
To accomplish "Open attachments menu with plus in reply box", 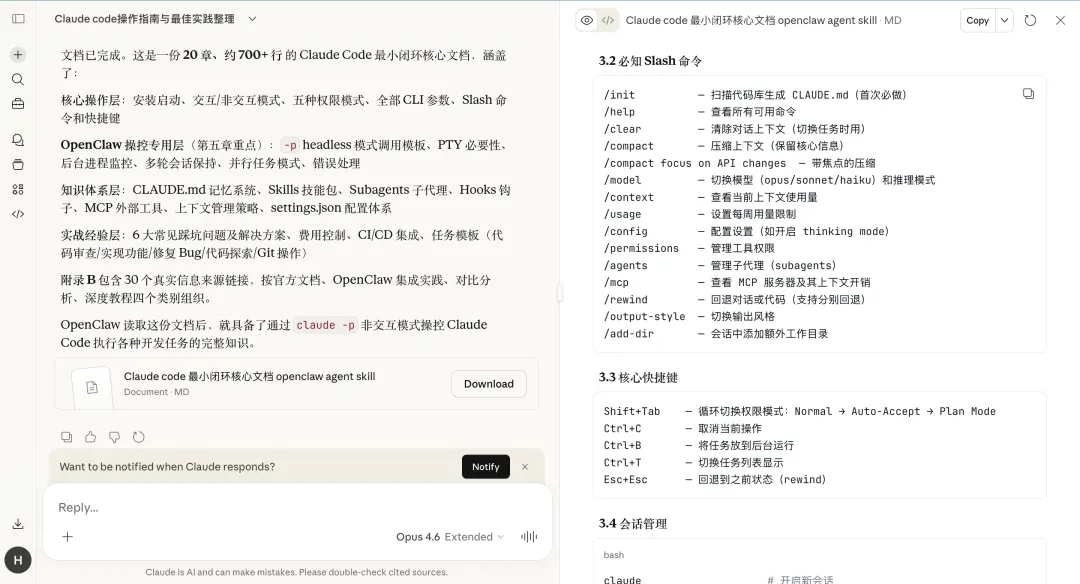I will [67, 537].
